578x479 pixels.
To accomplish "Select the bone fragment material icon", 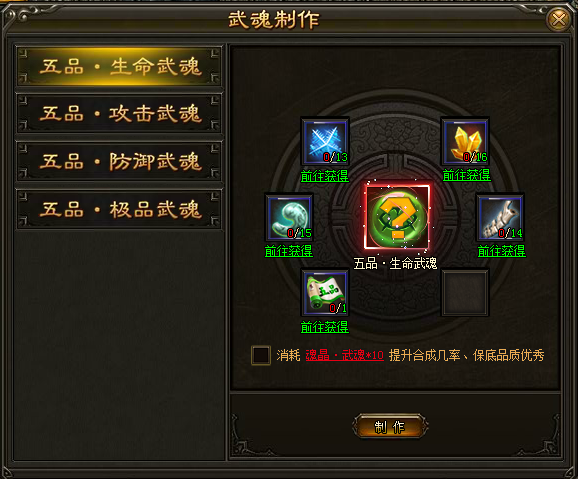I will click(x=500, y=218).
